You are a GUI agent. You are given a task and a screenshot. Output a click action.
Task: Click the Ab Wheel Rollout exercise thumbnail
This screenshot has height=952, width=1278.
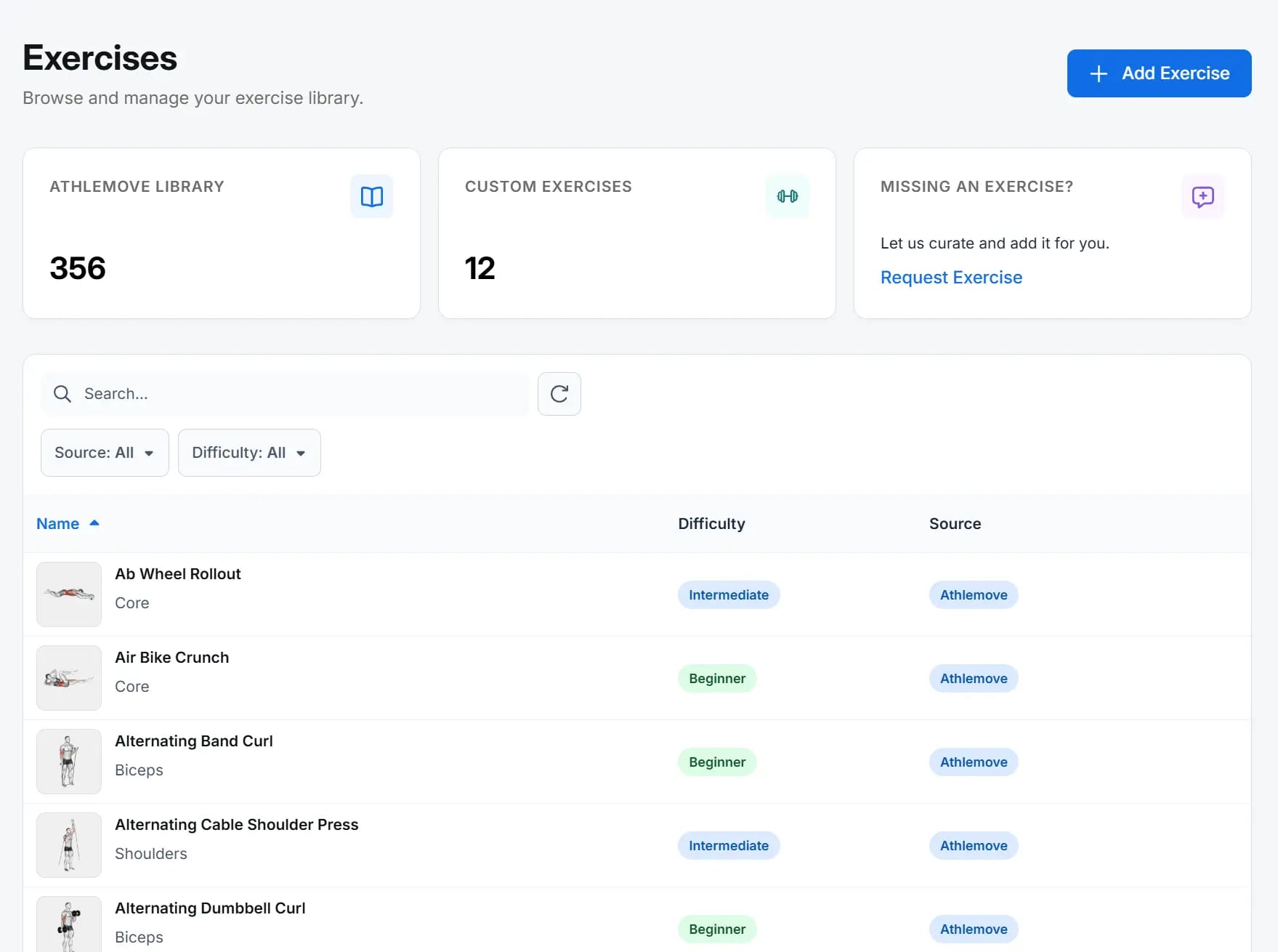click(68, 594)
